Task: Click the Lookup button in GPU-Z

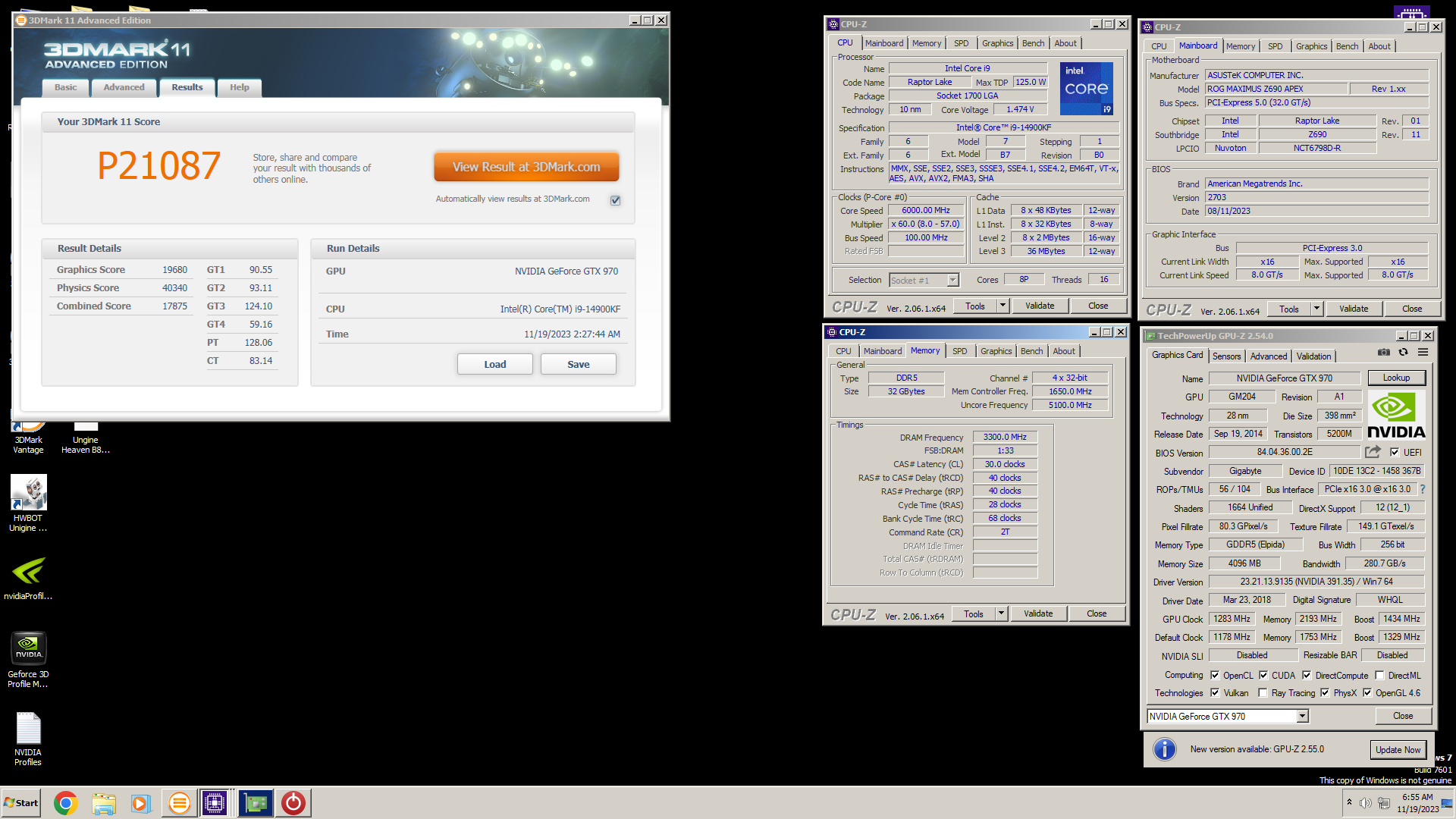Action: 1396,378
